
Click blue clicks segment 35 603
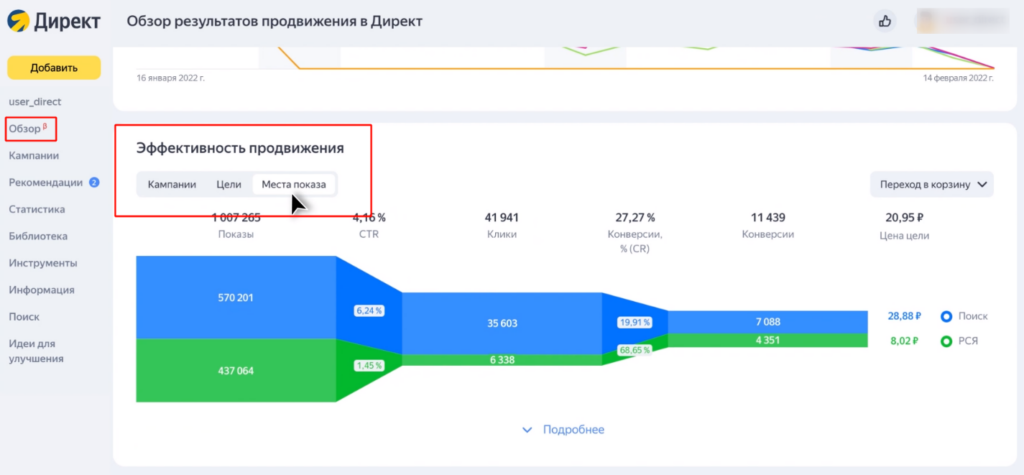(x=502, y=323)
